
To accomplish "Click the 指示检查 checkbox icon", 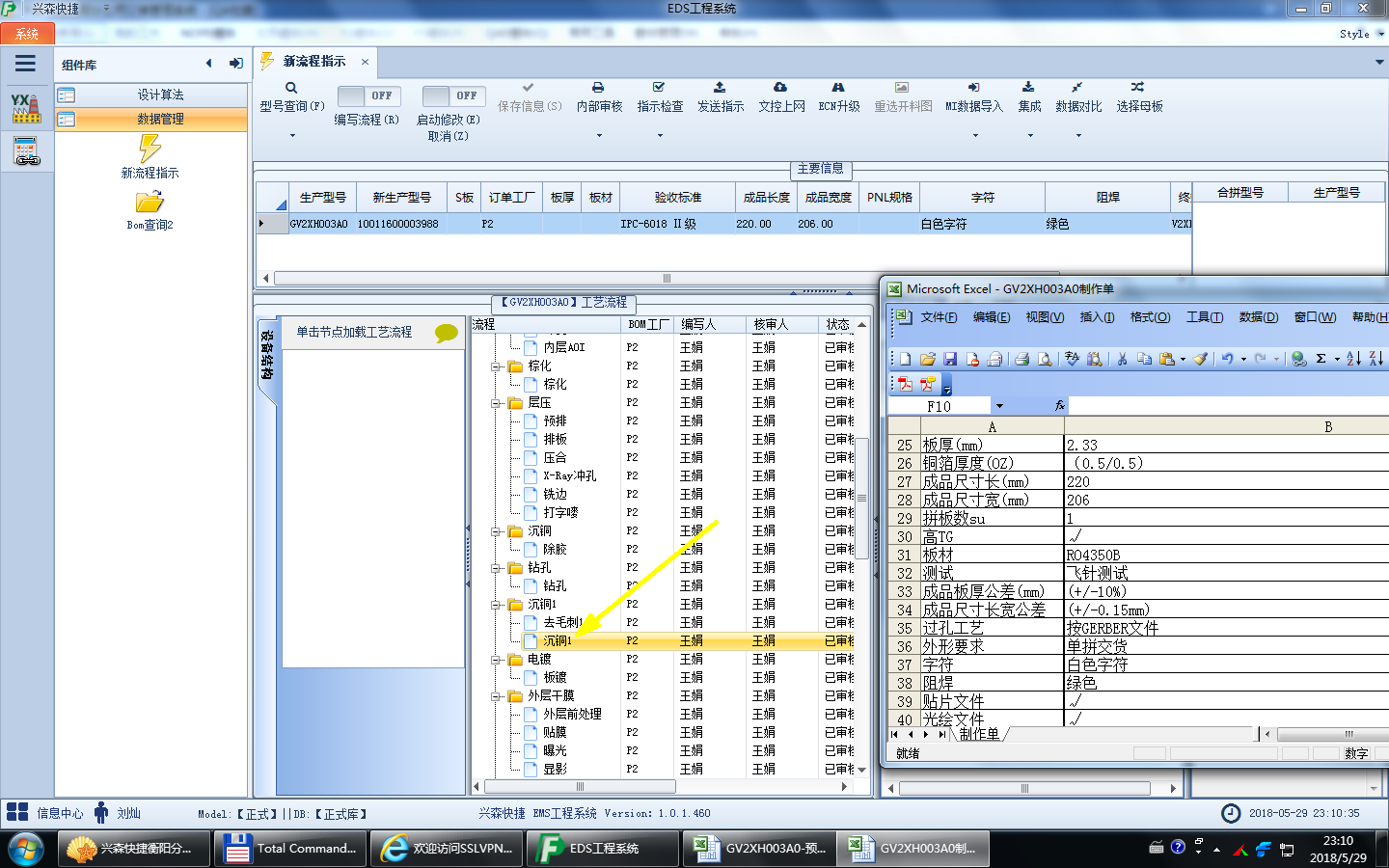I will 659,87.
